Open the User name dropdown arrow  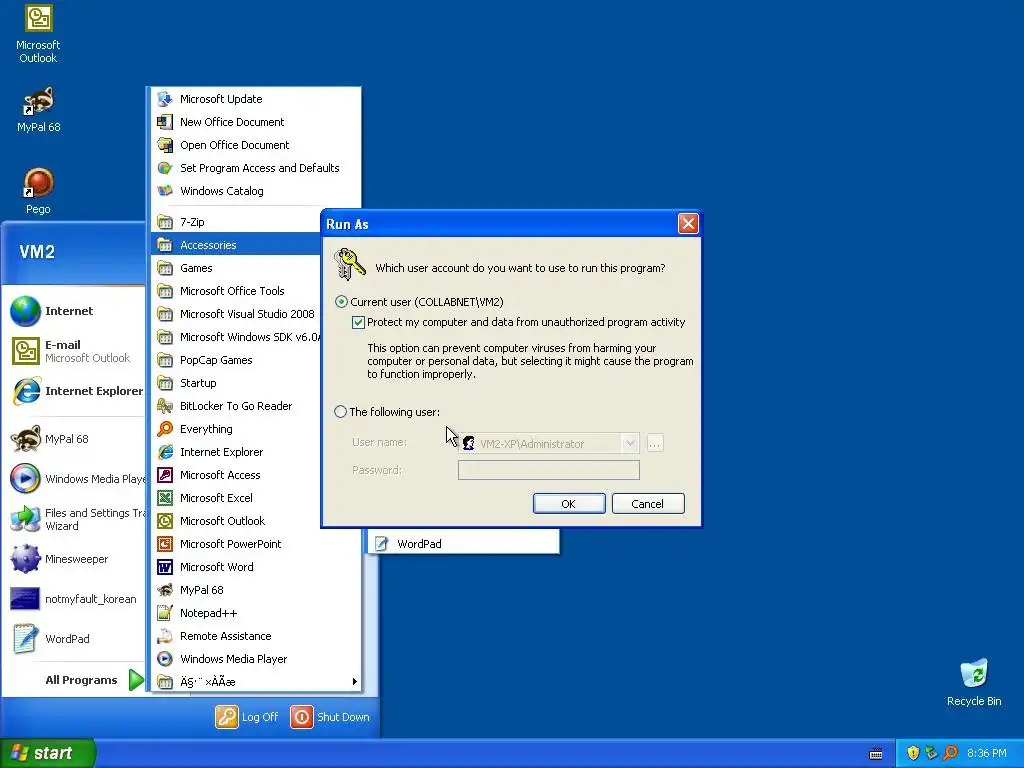(x=630, y=443)
